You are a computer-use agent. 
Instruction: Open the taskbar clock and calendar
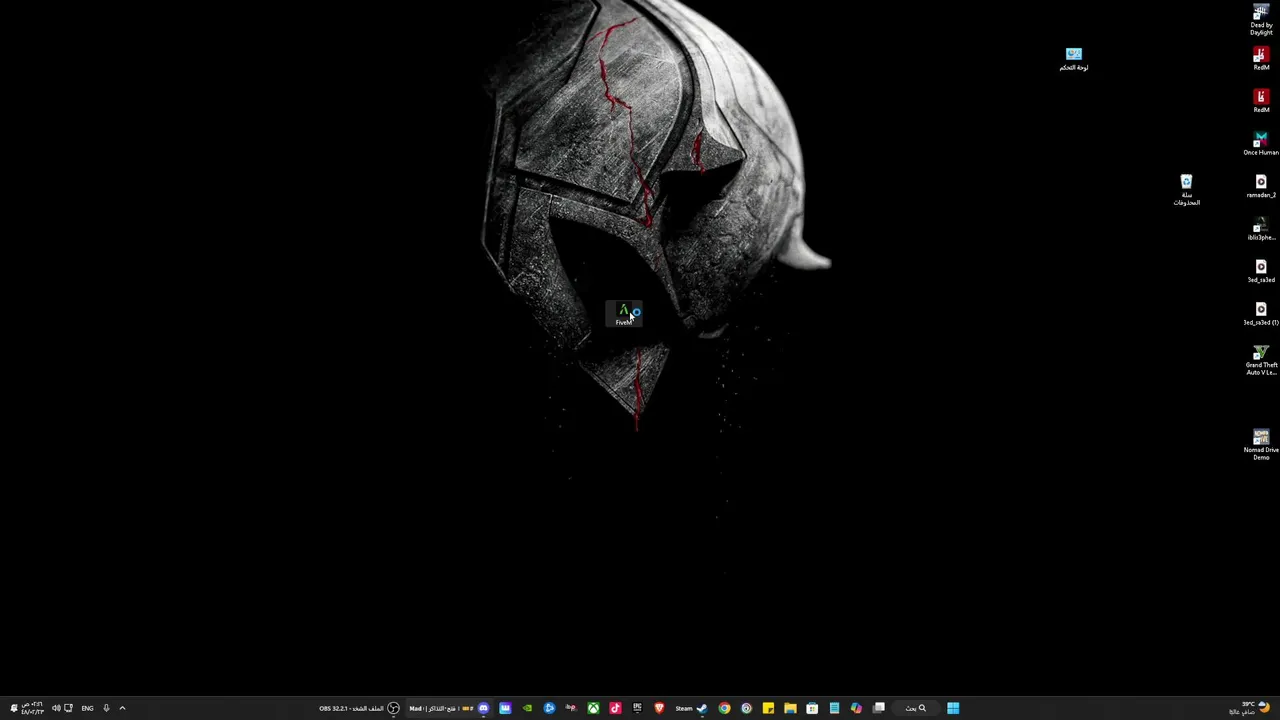point(33,708)
